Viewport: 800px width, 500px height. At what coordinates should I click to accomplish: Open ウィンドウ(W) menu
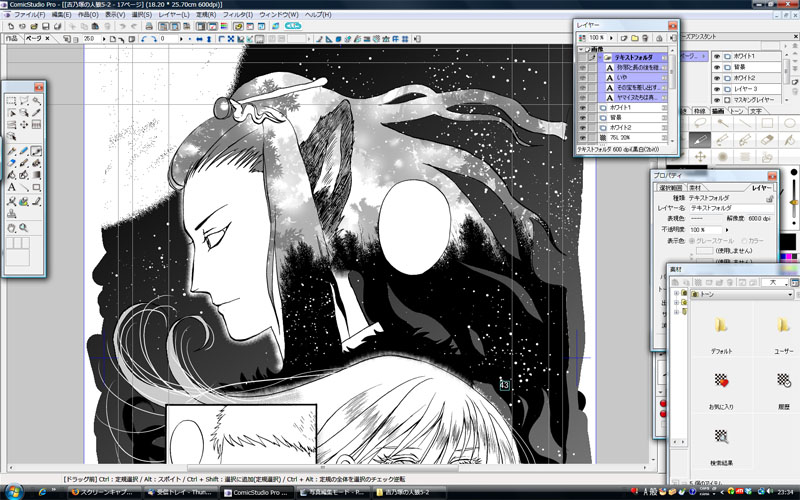(279, 15)
